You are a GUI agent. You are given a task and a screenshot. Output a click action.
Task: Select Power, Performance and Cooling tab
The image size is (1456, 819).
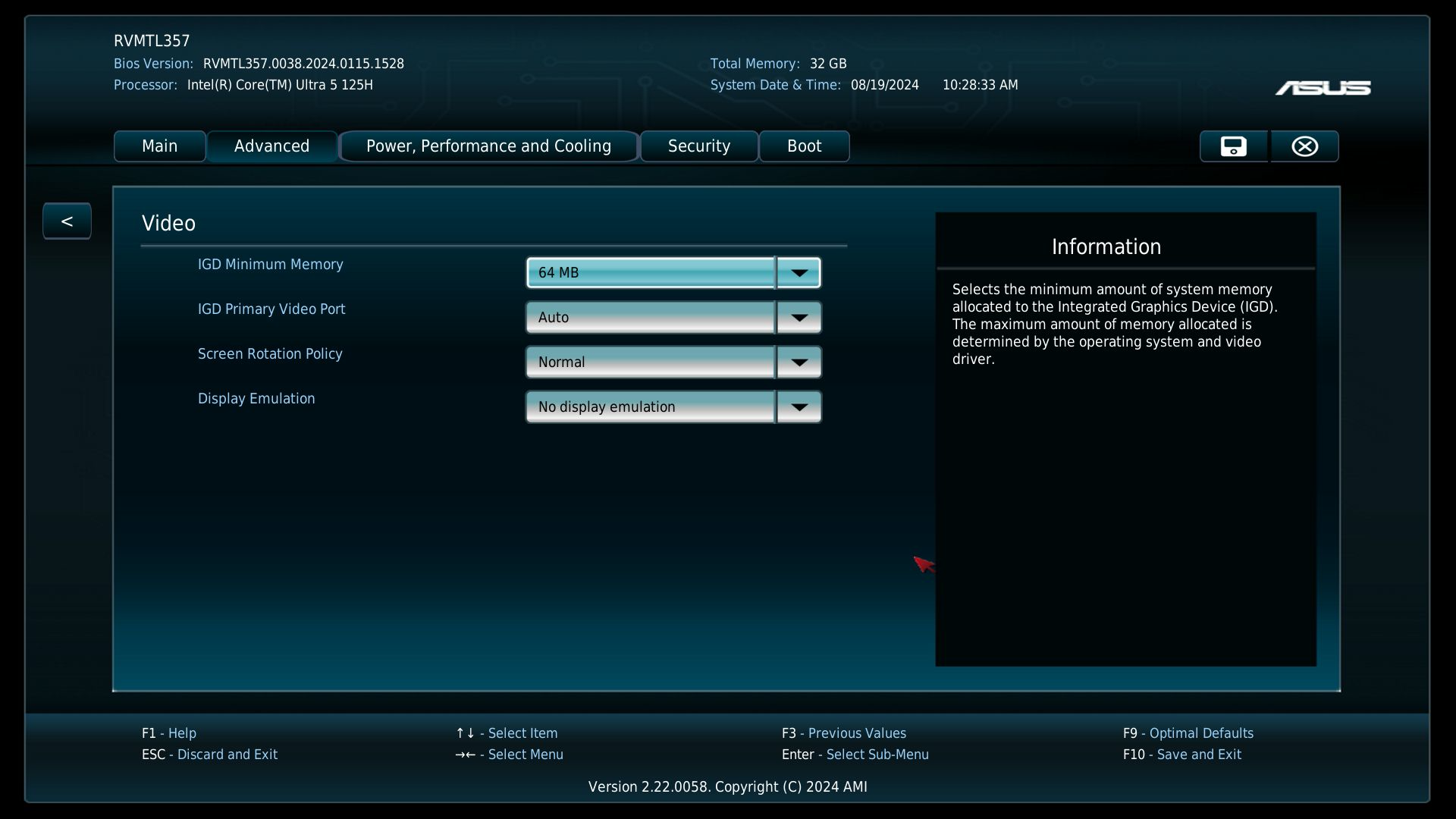coord(488,146)
